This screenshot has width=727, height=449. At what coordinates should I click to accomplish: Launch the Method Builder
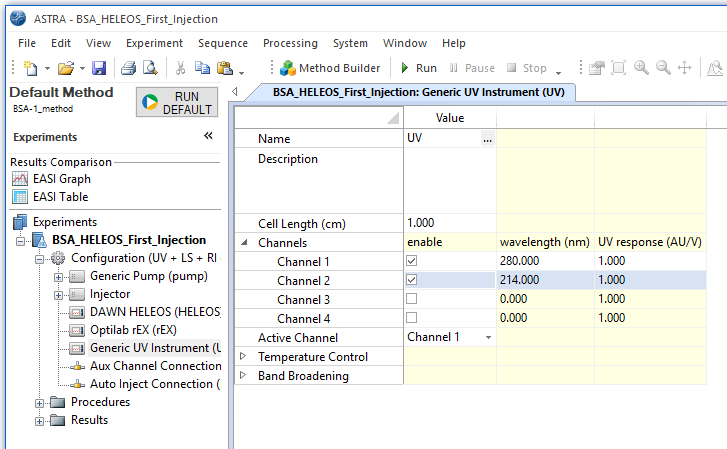tap(329, 68)
